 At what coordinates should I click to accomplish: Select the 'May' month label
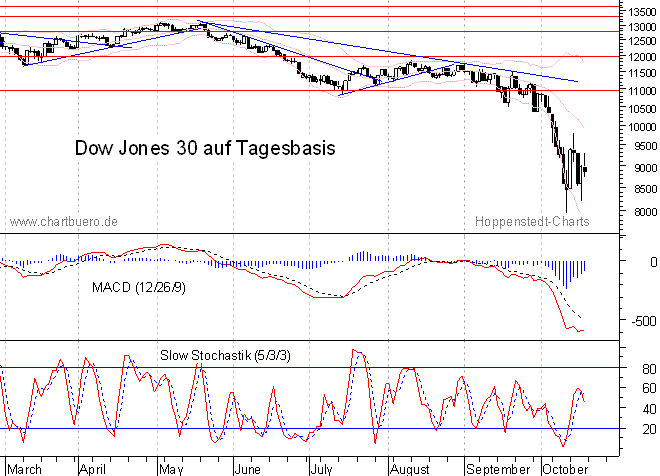click(x=171, y=469)
